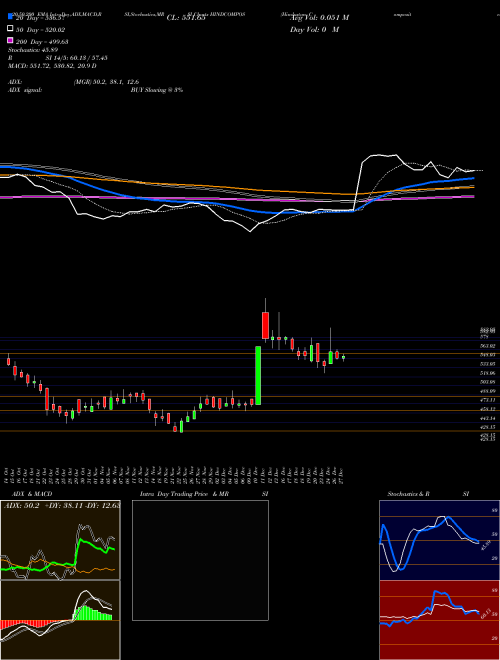Click the 'CL: 551.65' closing price text
This screenshot has width=500, height=660.
coord(186,18)
